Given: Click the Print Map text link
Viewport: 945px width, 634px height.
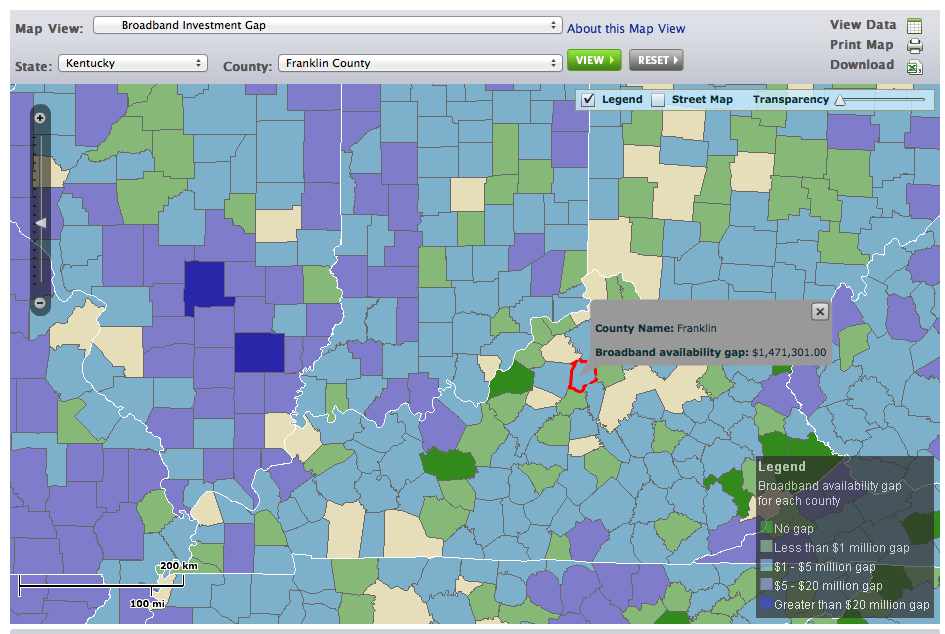Looking at the screenshot, I should (x=861, y=45).
